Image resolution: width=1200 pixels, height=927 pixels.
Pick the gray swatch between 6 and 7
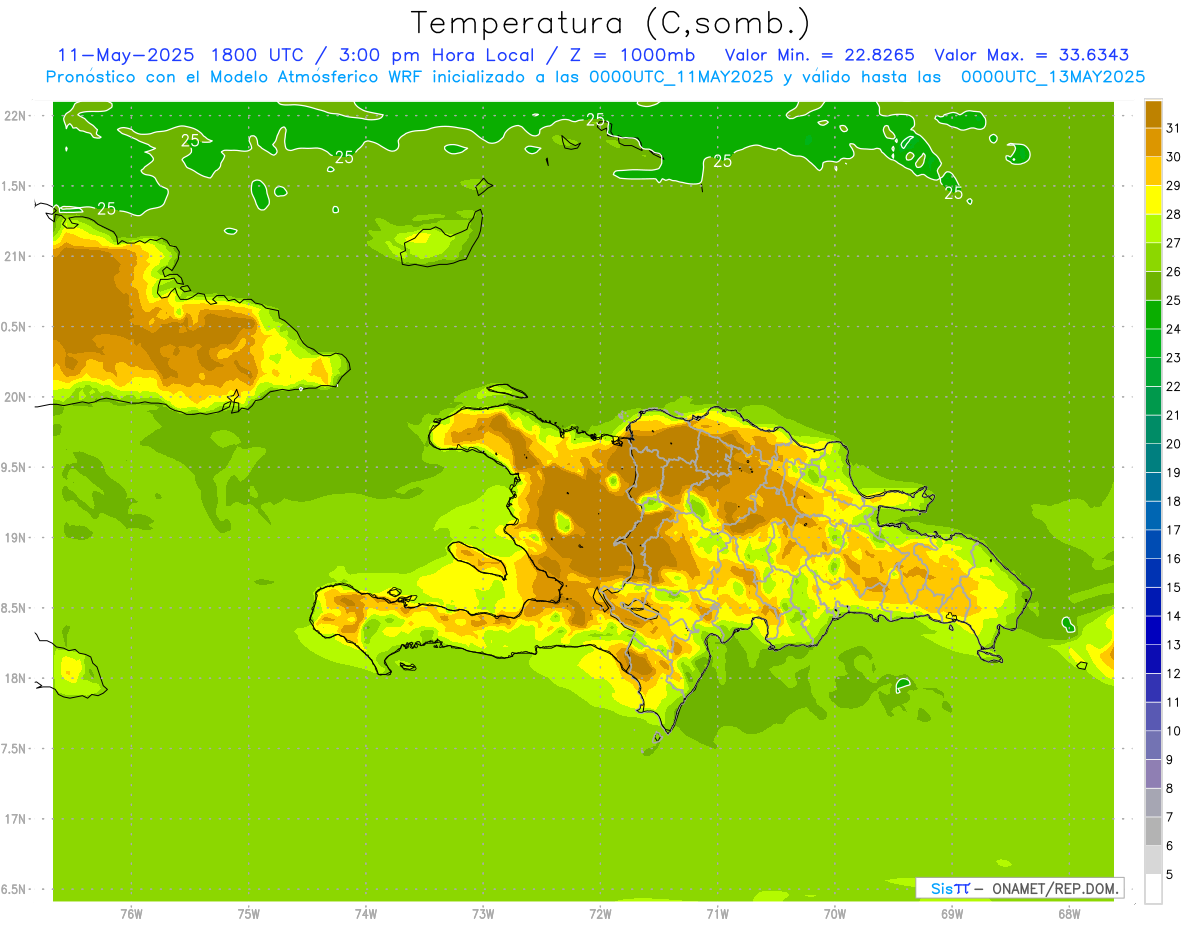click(1153, 831)
